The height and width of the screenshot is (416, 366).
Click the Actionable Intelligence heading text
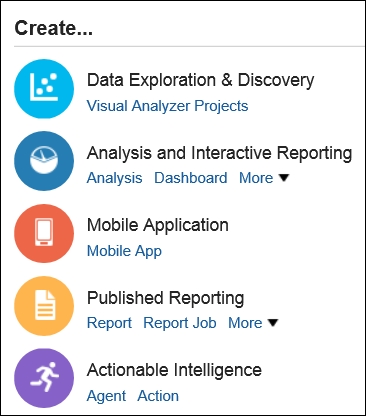[174, 370]
